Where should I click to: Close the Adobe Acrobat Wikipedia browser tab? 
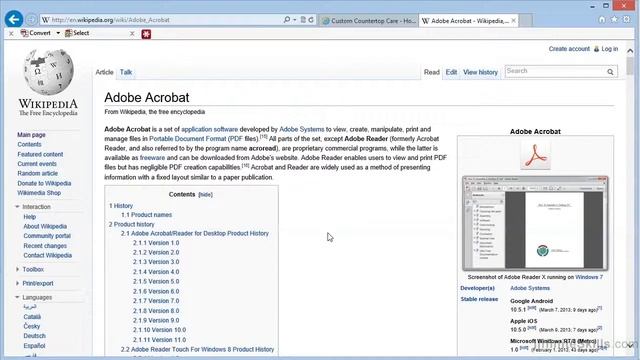[x=513, y=20]
